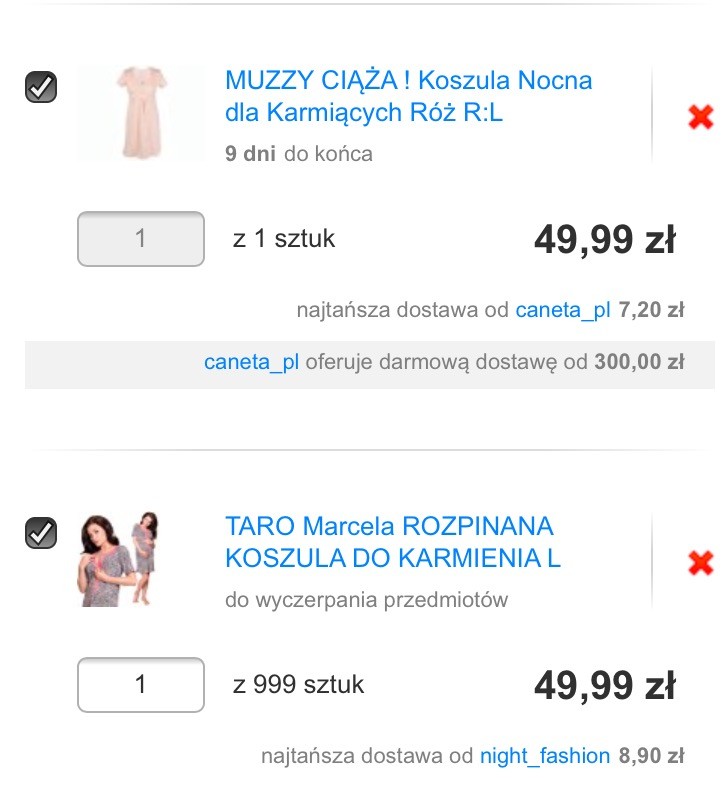Deselect the TARO Marcela item checkbox
The width and height of the screenshot is (722, 792).
coord(40,532)
